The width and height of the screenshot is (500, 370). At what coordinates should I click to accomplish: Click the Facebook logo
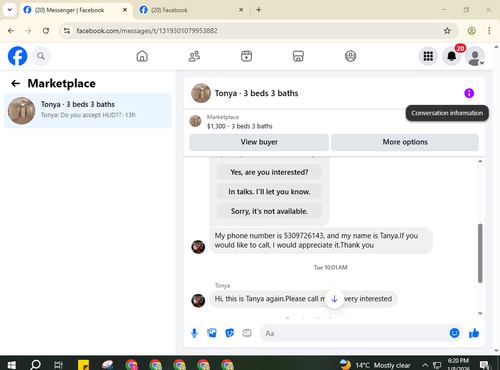pyautogui.click(x=17, y=56)
